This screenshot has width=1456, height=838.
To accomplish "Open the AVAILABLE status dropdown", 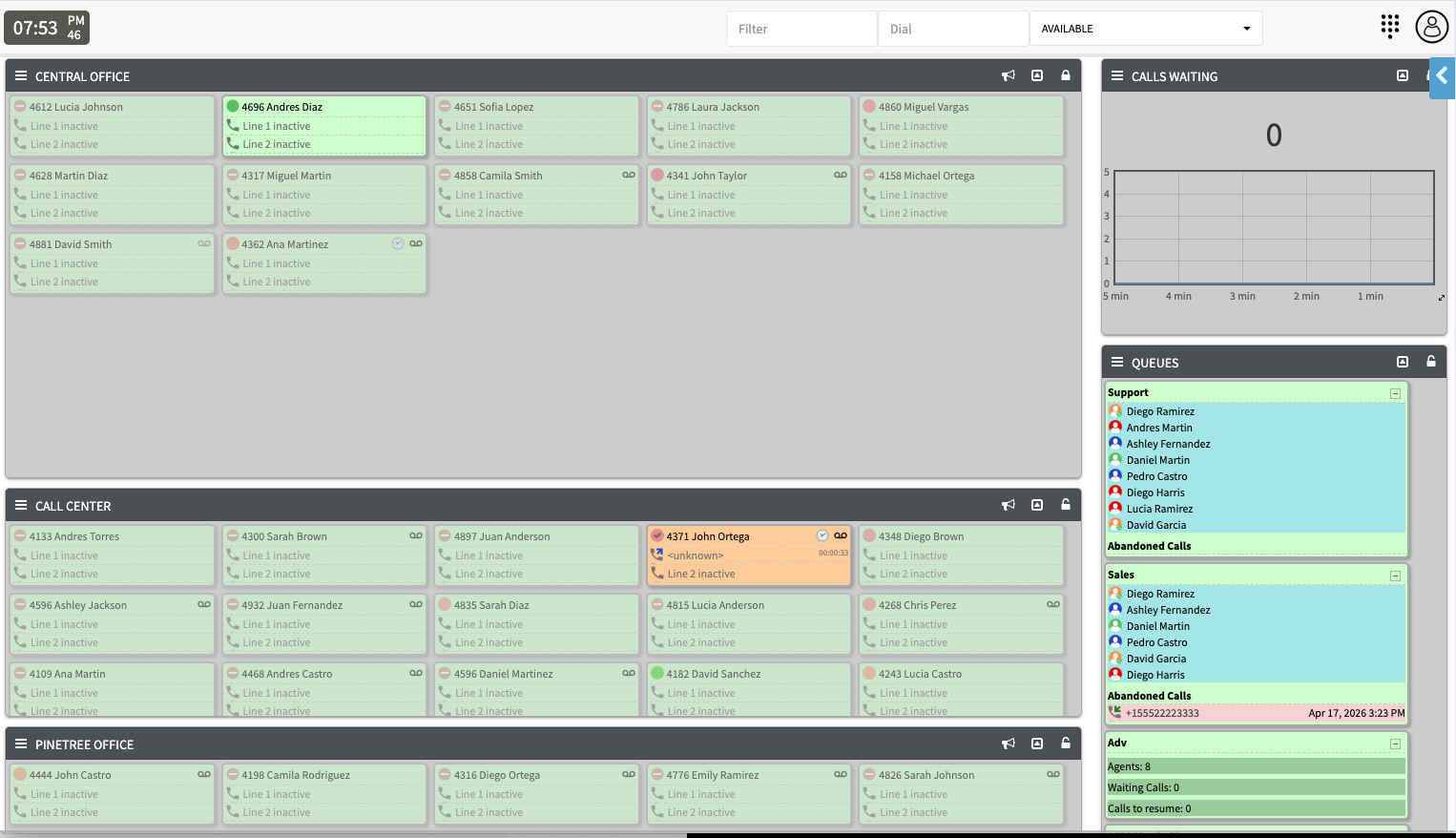I will (x=1145, y=29).
